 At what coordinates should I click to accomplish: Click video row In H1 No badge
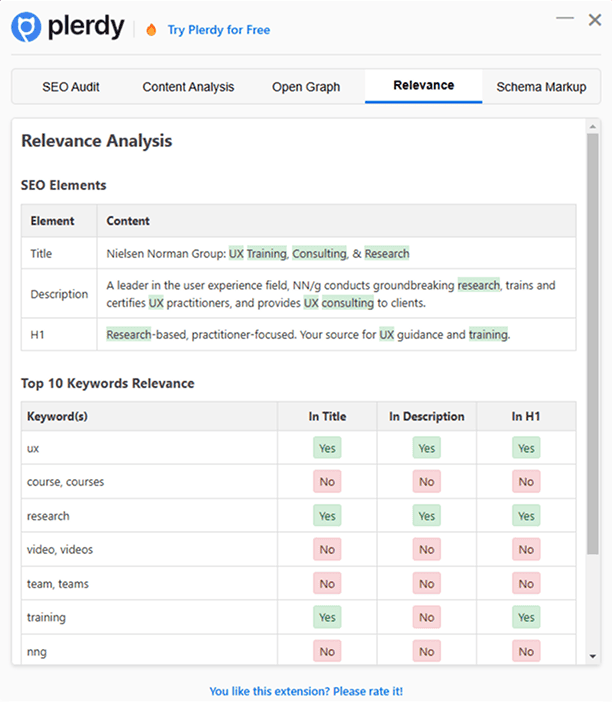[x=526, y=549]
